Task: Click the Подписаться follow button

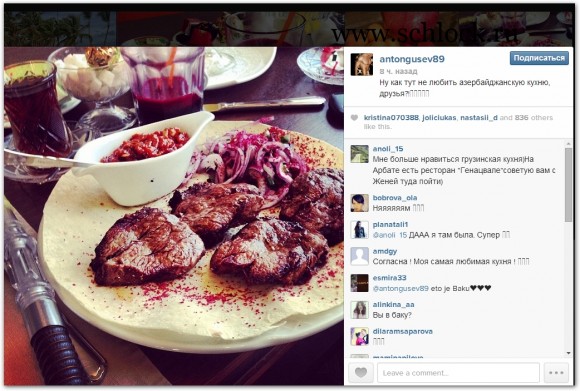Action: tap(539, 58)
